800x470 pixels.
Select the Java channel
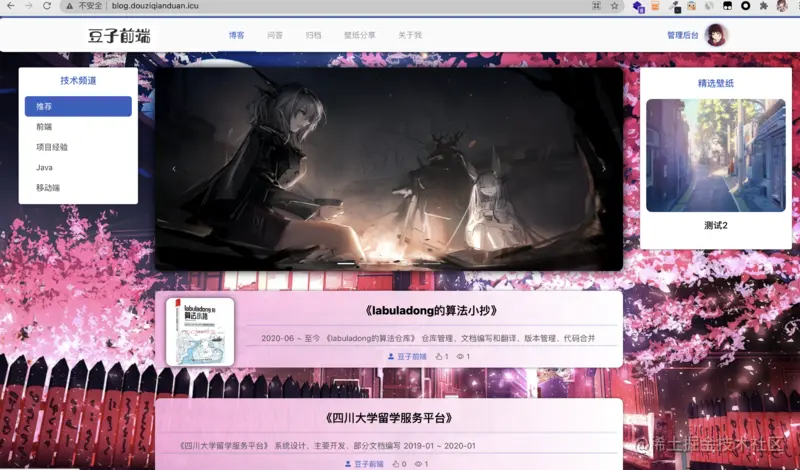tap(78, 167)
